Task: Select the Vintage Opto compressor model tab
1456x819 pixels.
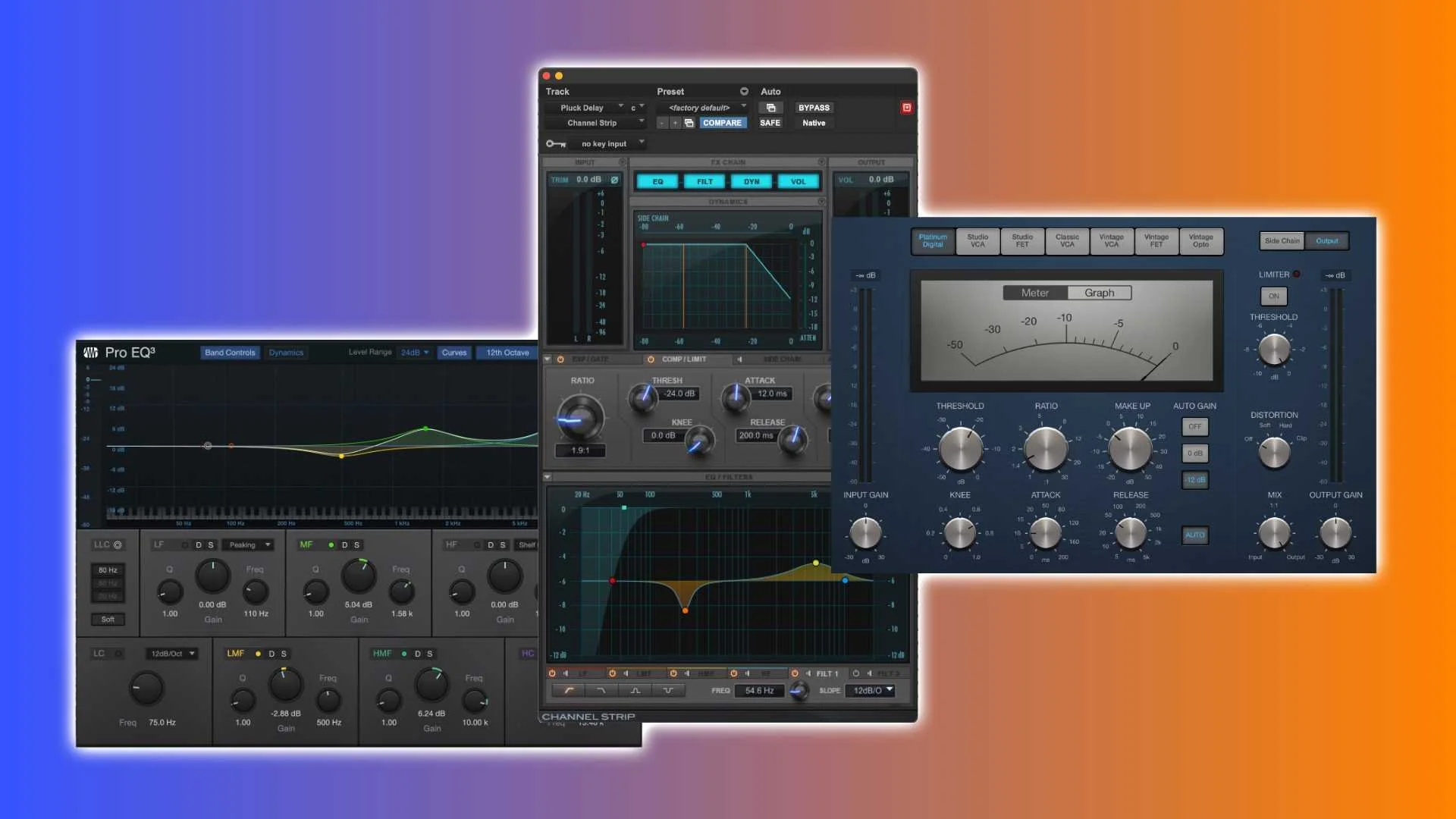Action: [x=1200, y=241]
